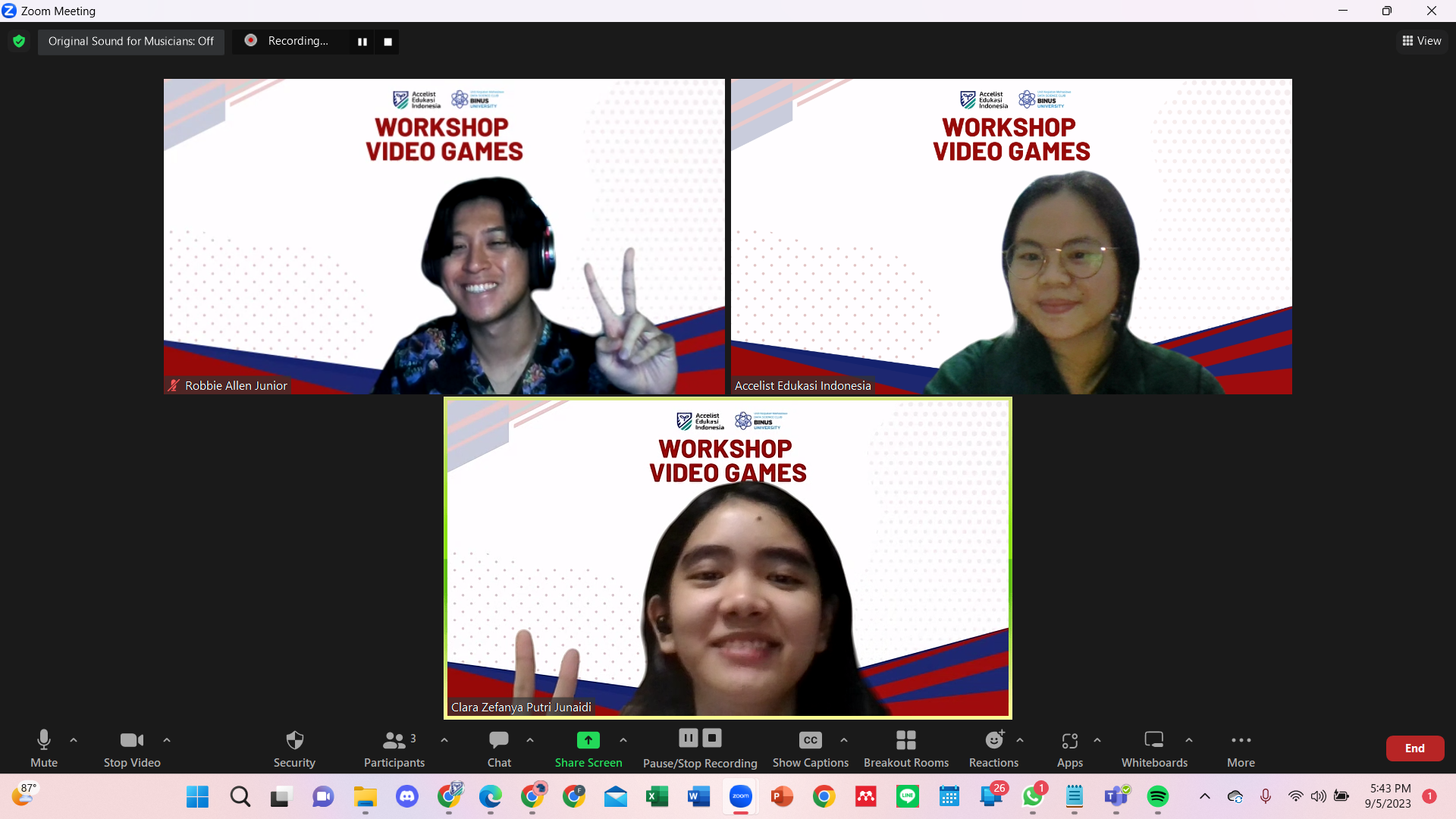Start sharing your screen
Viewport: 1456px width, 819px height.
click(588, 748)
